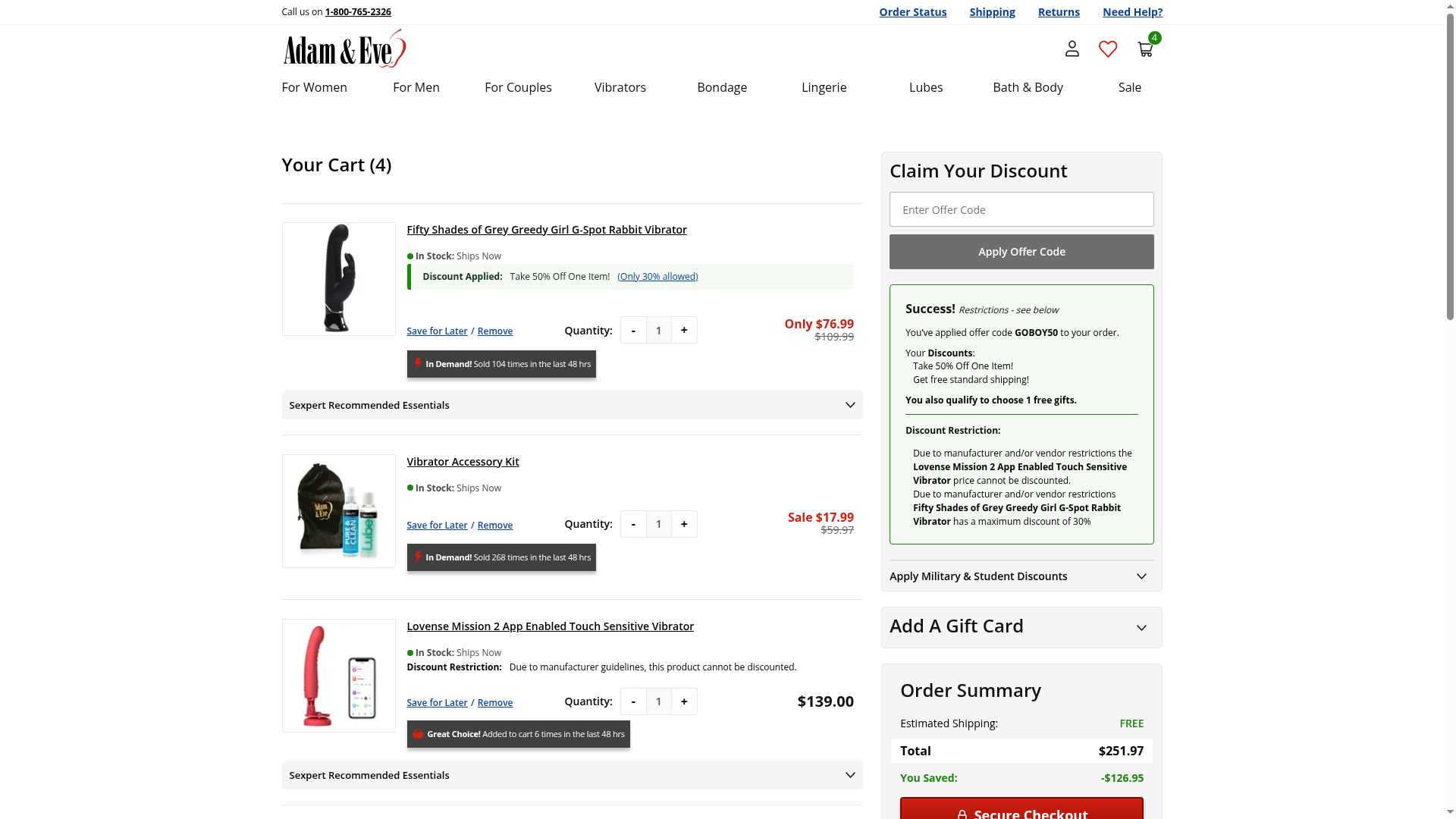The width and height of the screenshot is (1456, 819).
Task: Open the Sale menu item
Action: coord(1129,87)
